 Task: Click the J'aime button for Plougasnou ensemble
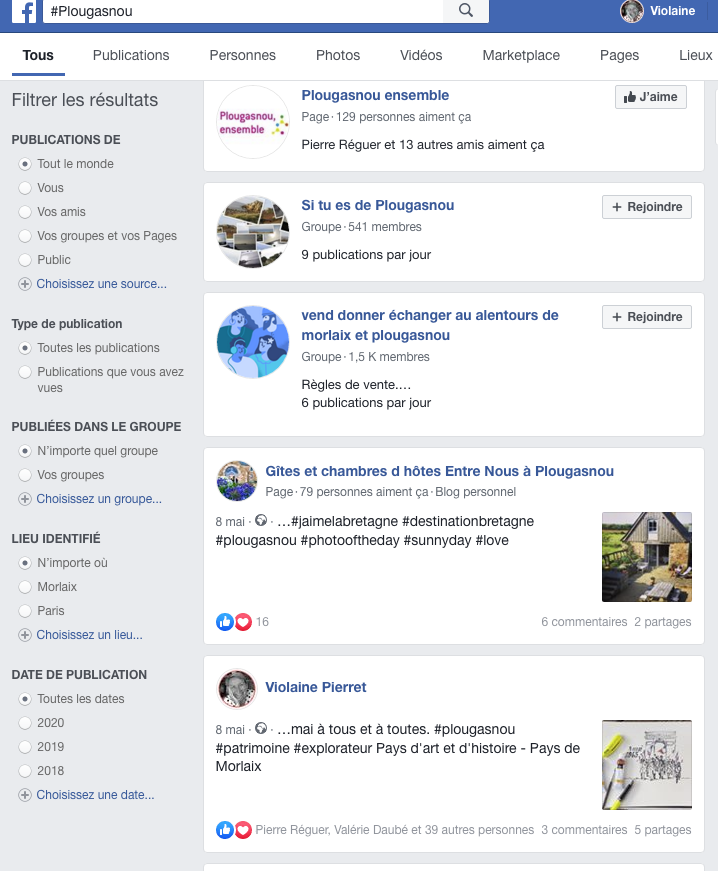point(651,97)
